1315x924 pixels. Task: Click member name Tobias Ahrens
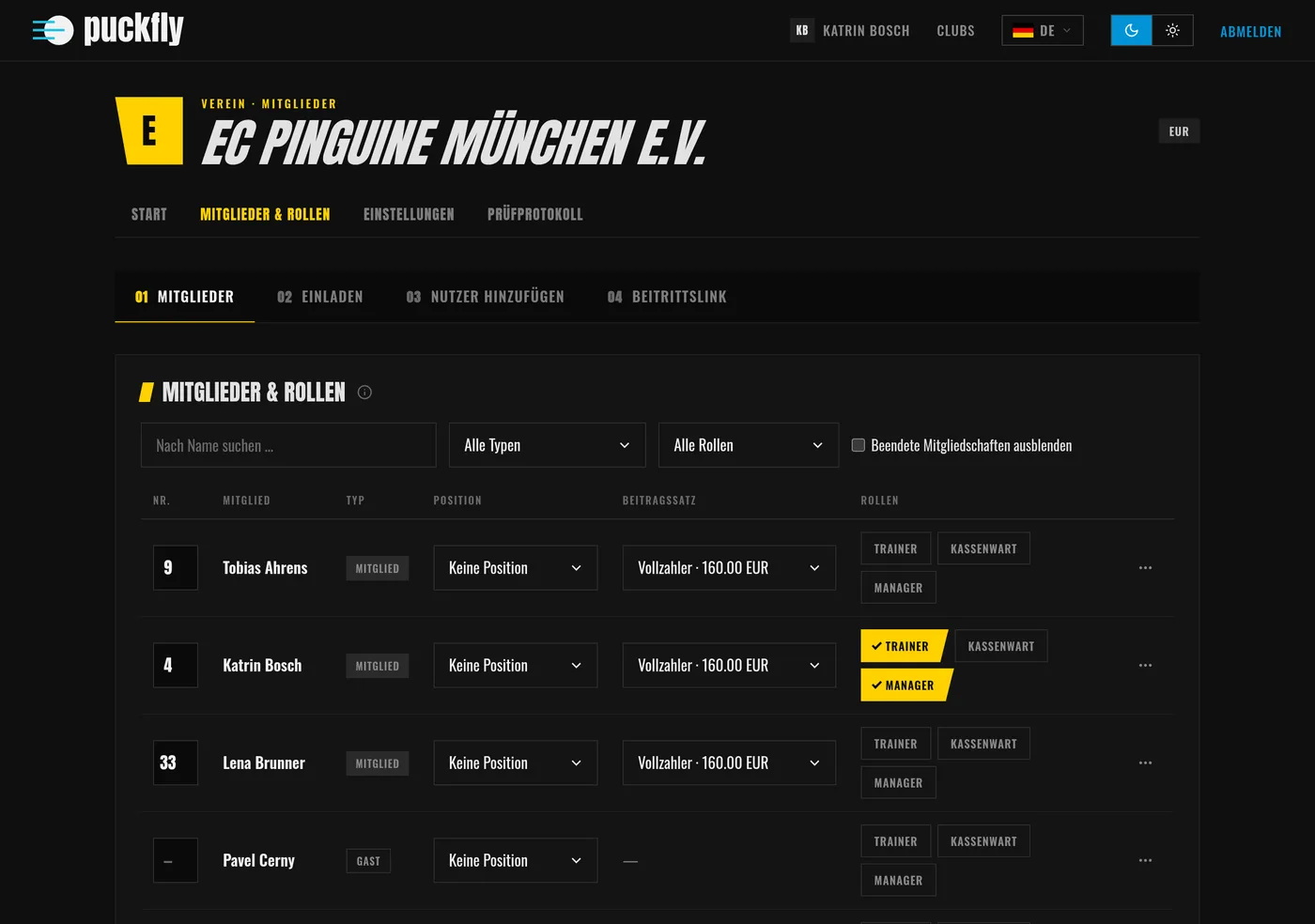[265, 568]
